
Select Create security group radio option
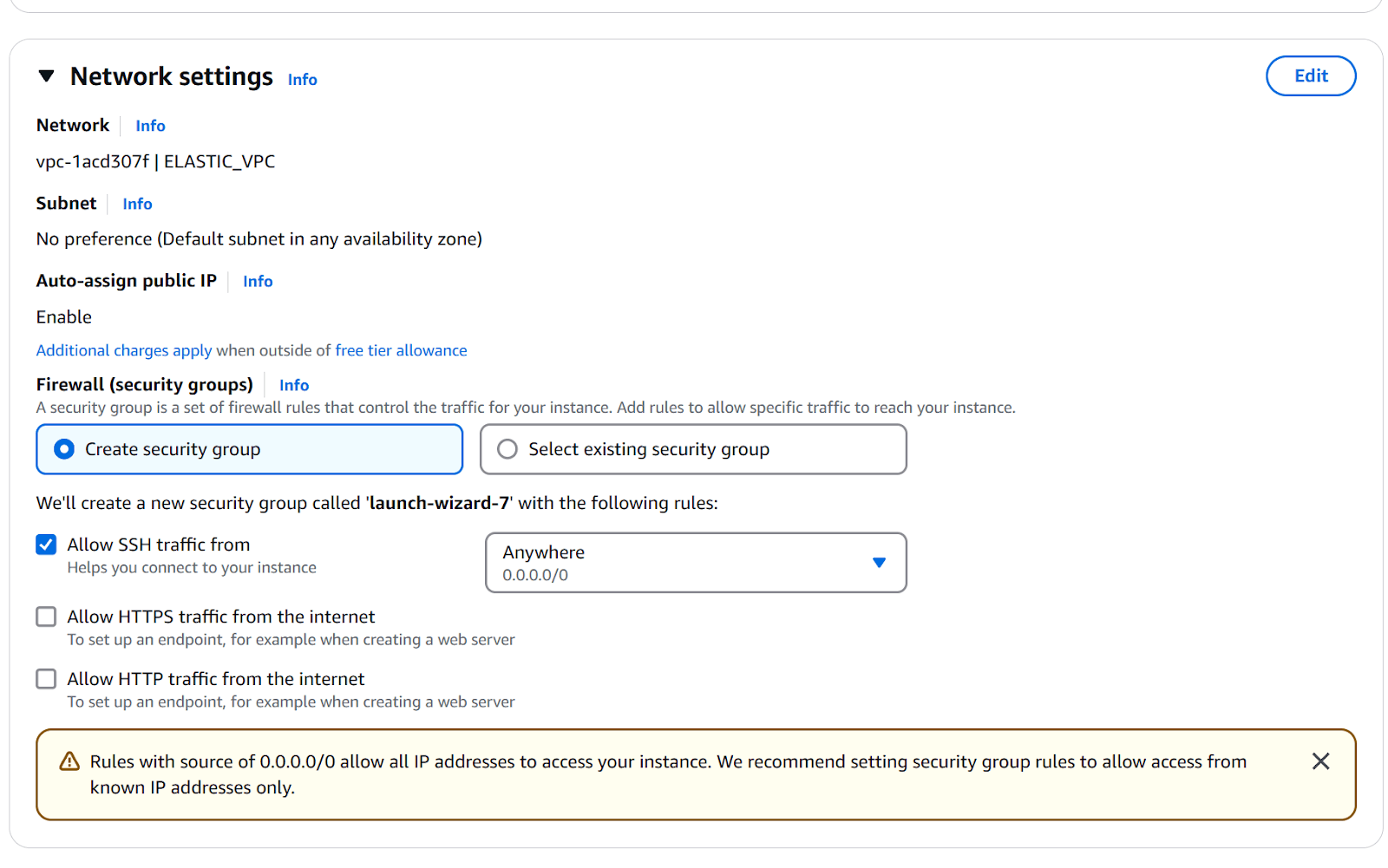point(64,449)
